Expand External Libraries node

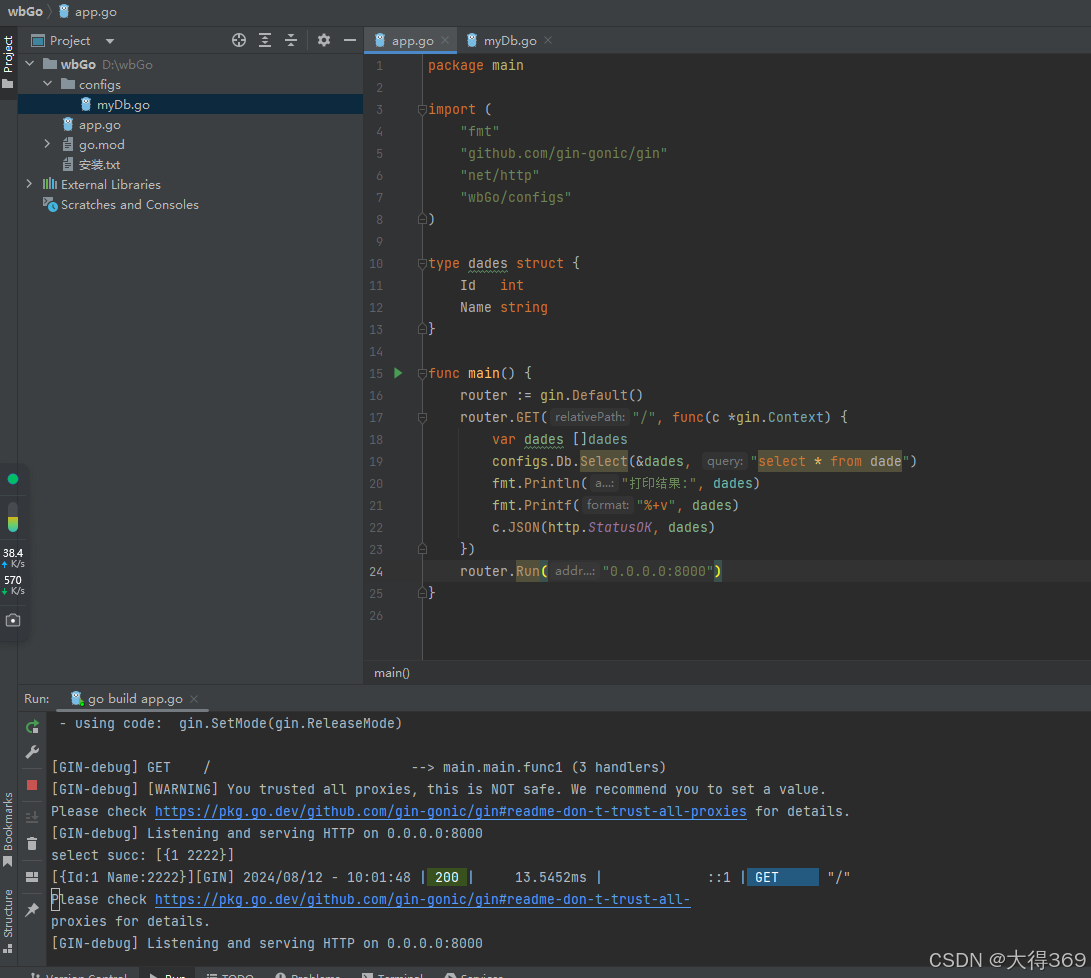coord(29,184)
